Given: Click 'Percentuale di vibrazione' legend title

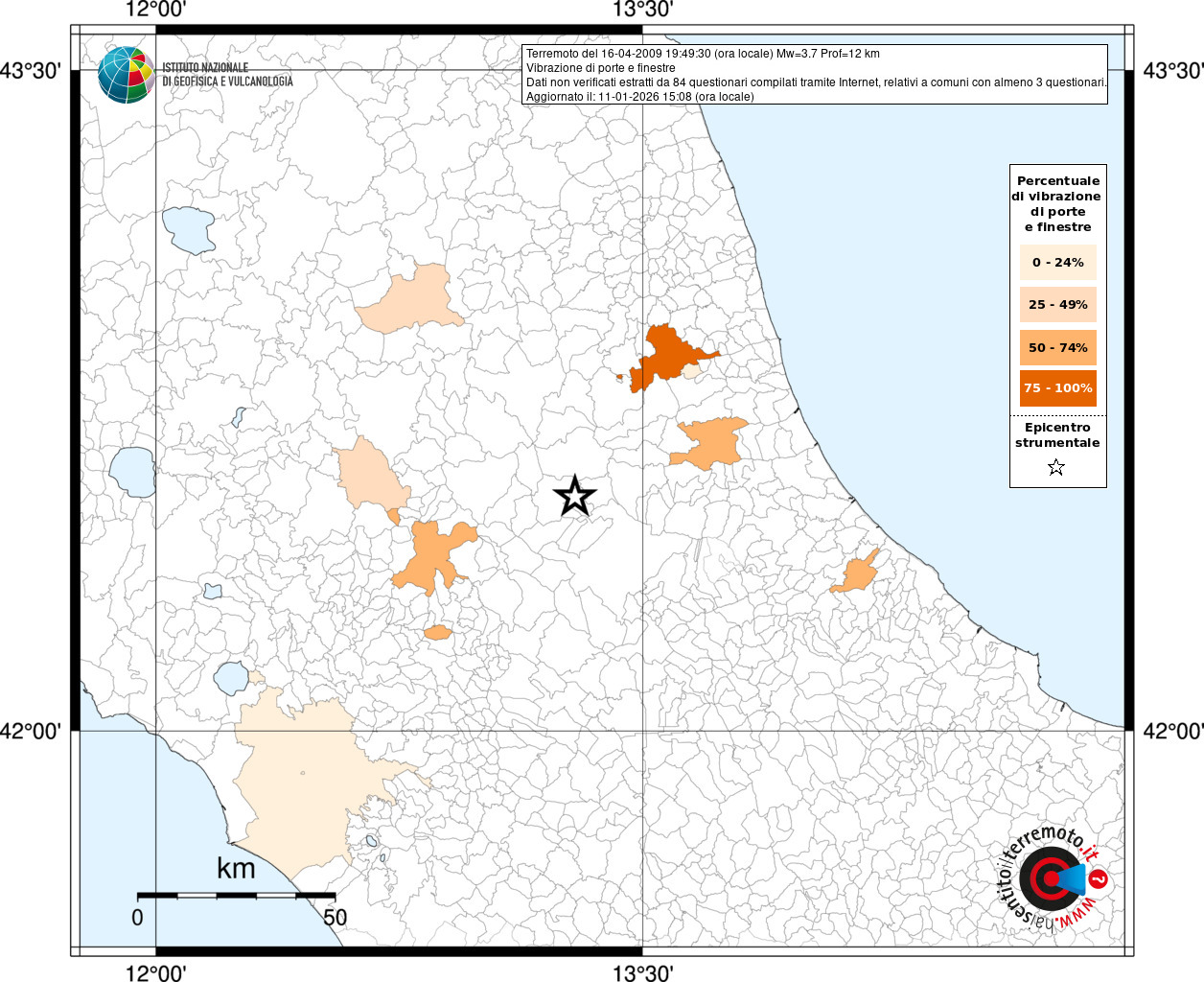Looking at the screenshot, I should (1057, 203).
